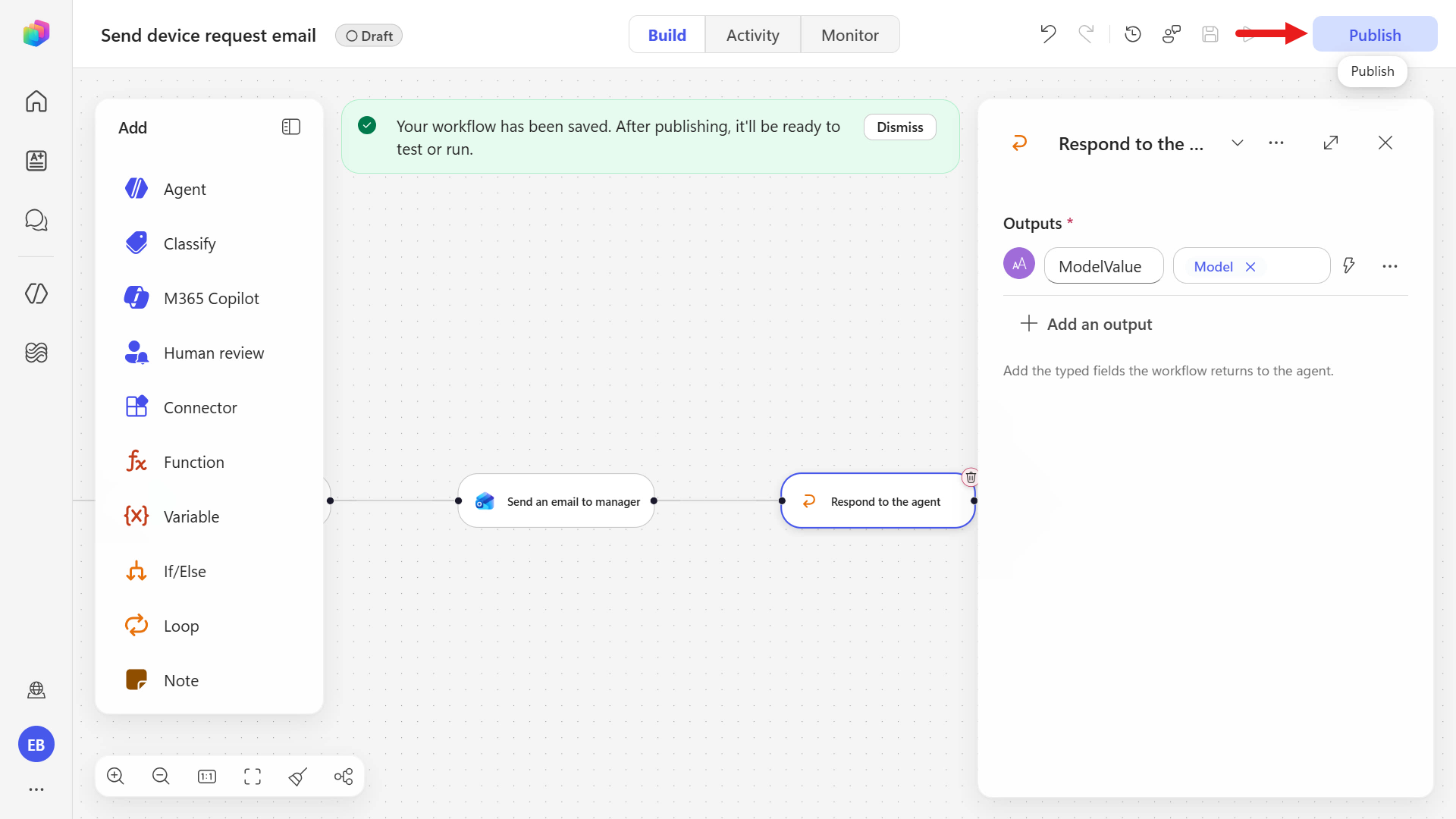This screenshot has width=1456, height=819.
Task: Zoom in on the canvas
Action: click(115, 776)
